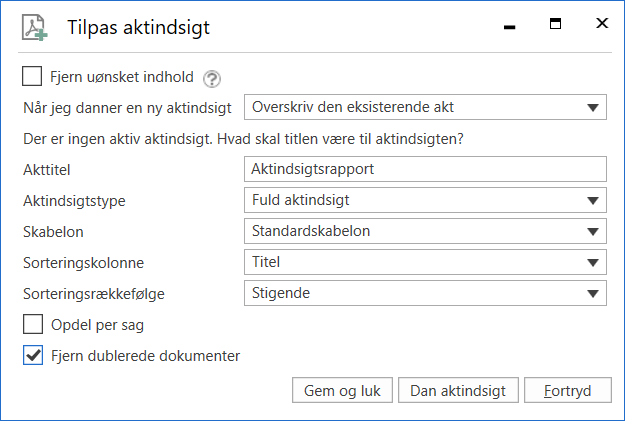Enable the Fjern uønsket indhold checkbox
This screenshot has height=421, width=625.
(33, 76)
